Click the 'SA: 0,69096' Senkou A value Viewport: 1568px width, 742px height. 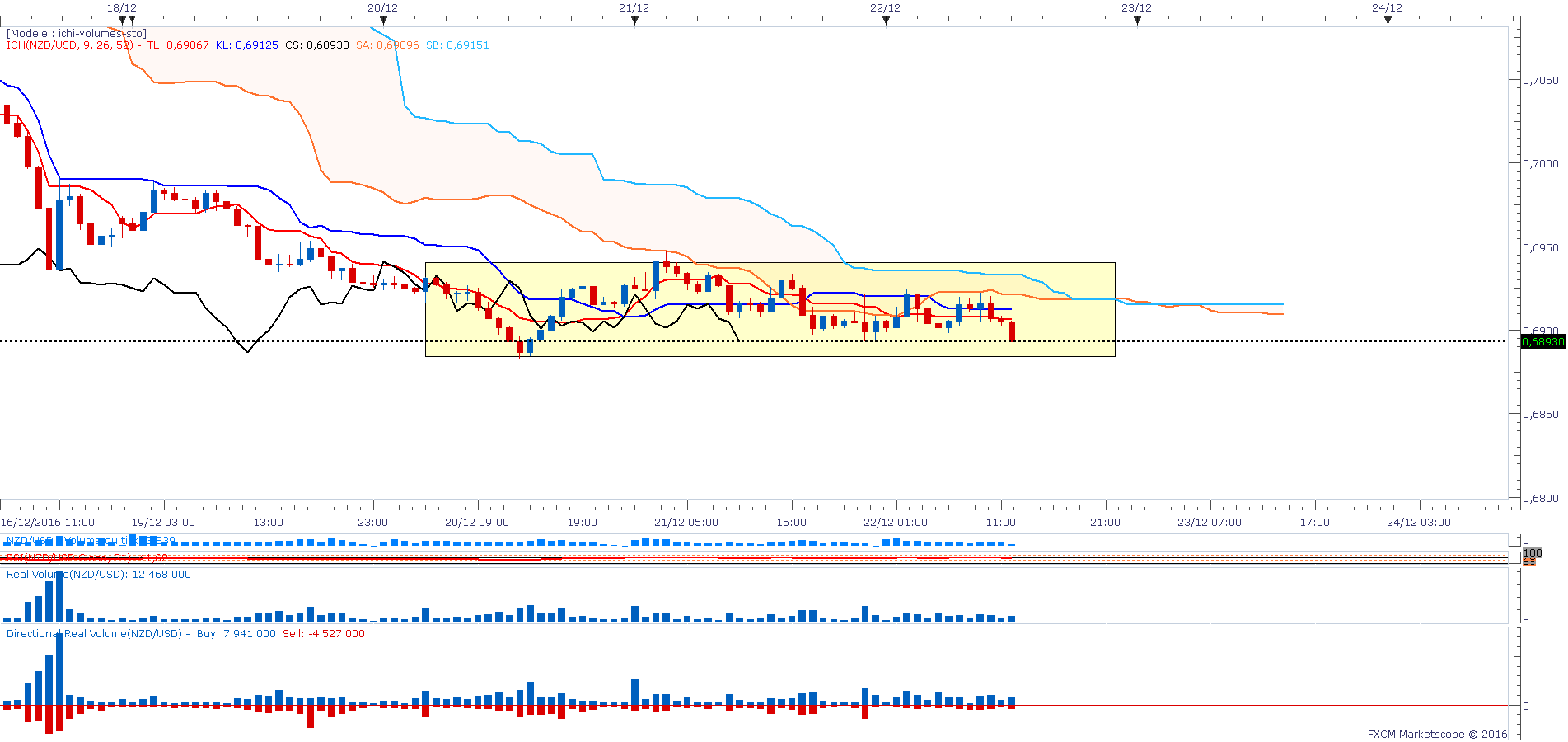(x=387, y=45)
